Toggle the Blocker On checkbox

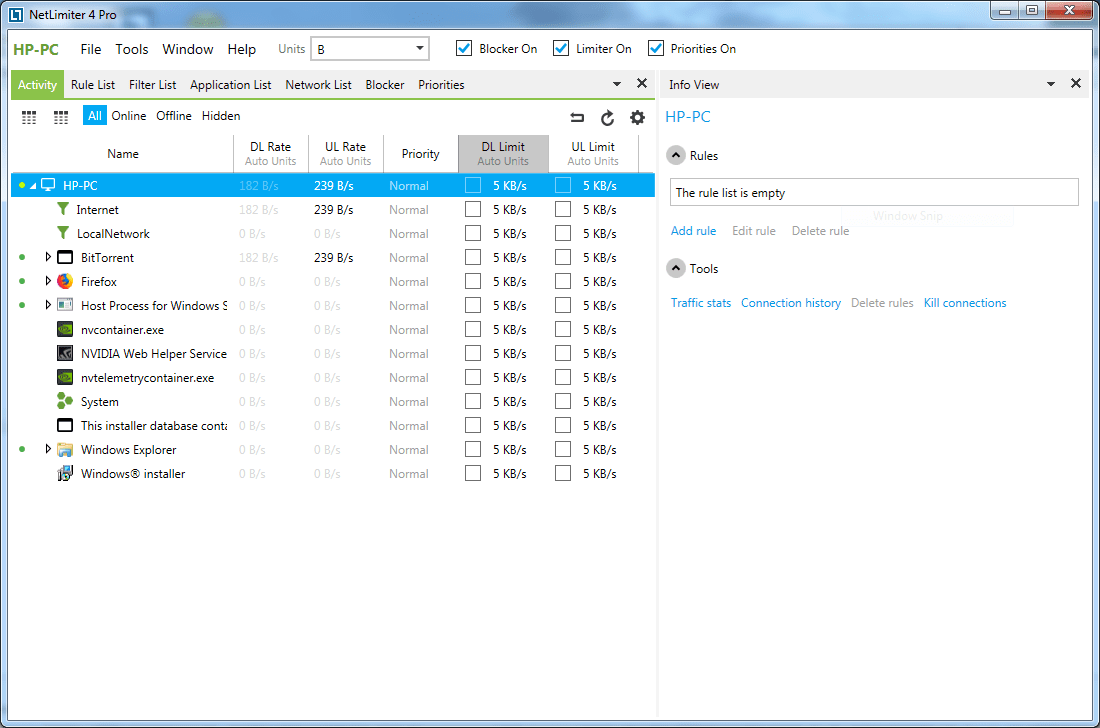[x=464, y=48]
